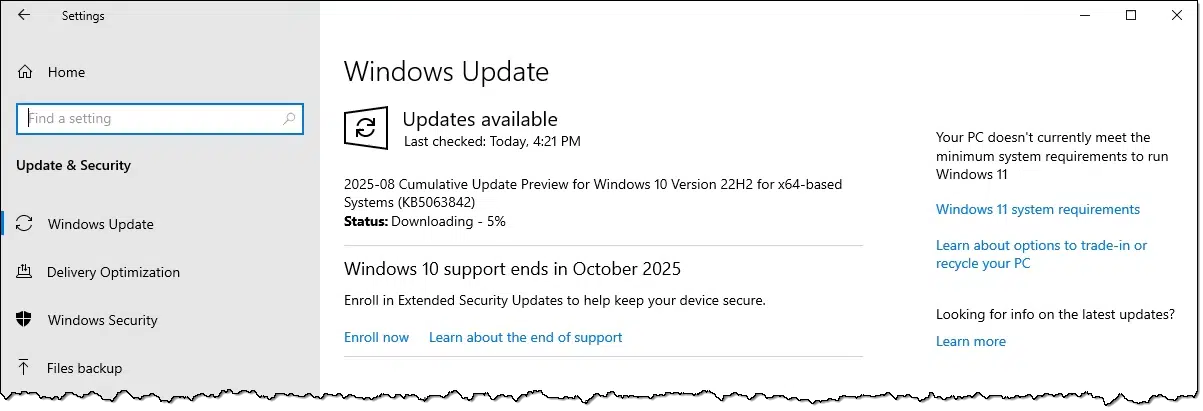
Task: Click the search magnifier icon
Action: [289, 118]
